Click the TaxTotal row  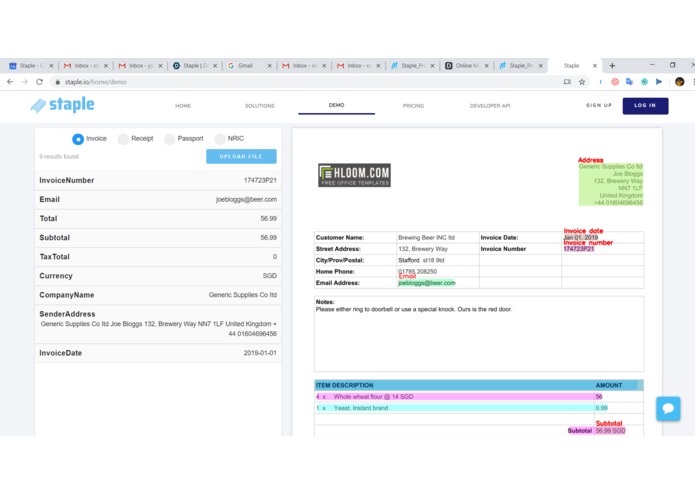click(x=158, y=257)
